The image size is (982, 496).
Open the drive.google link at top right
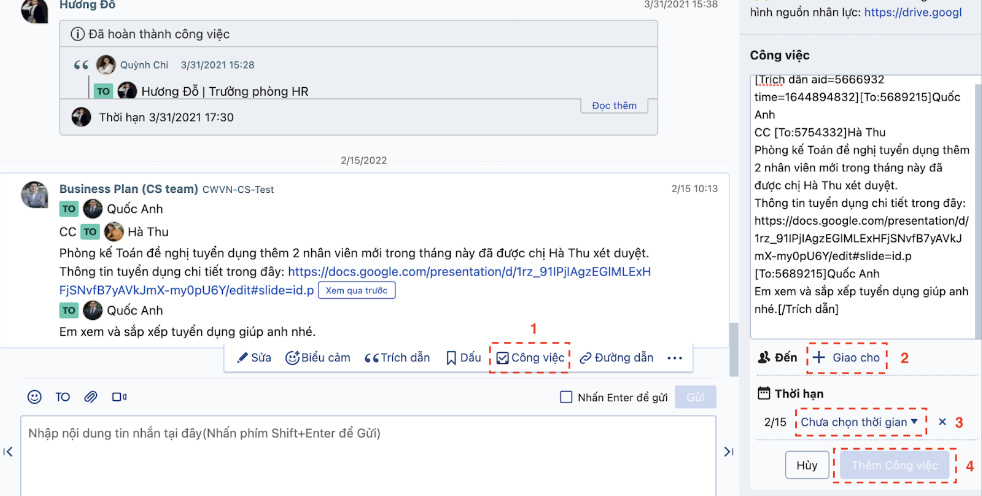point(912,12)
